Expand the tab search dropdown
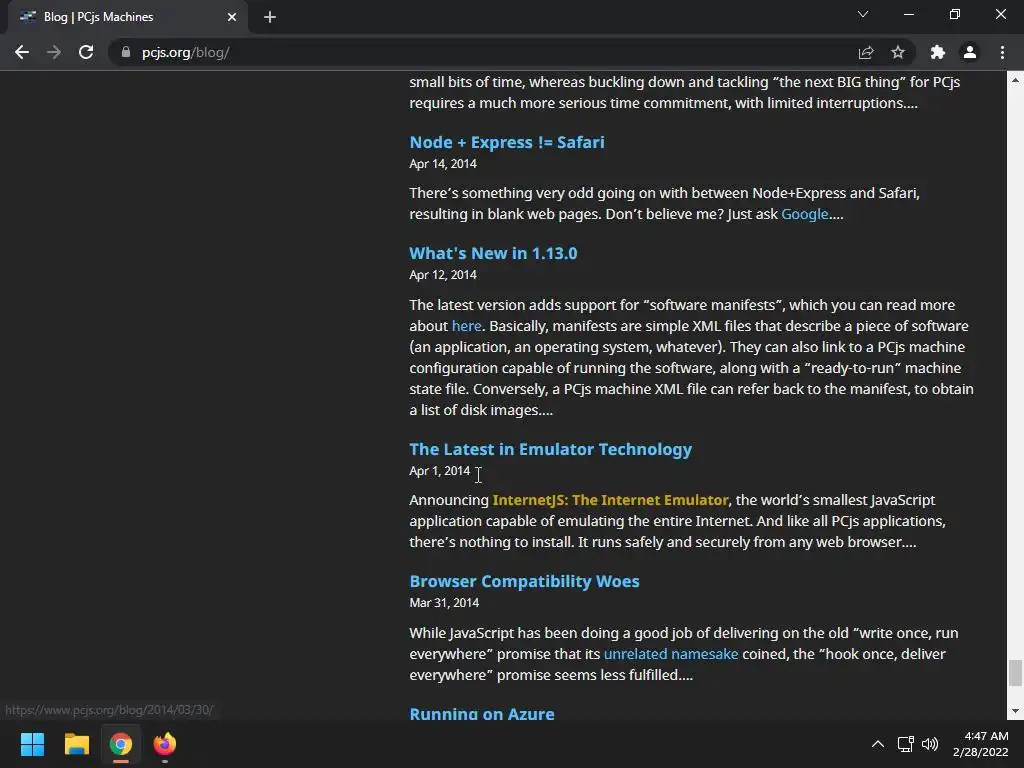Screen dimensions: 1024x768 [x=863, y=14]
